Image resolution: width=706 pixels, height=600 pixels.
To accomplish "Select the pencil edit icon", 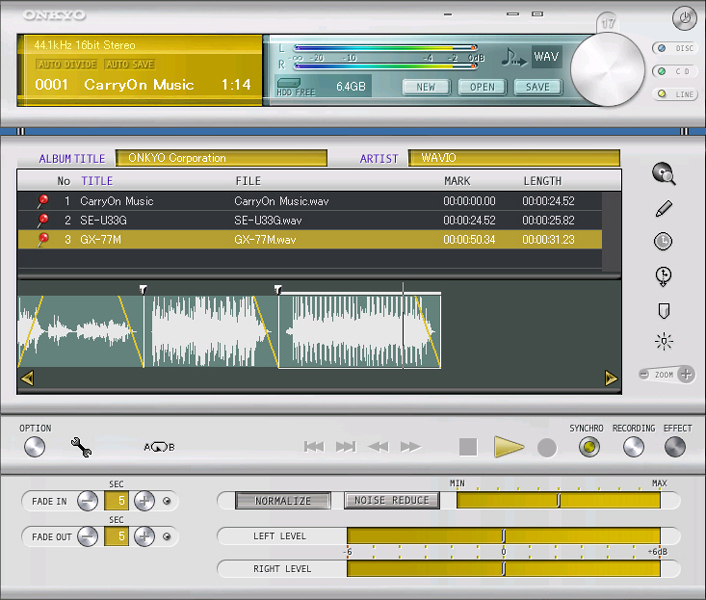I will [x=663, y=208].
